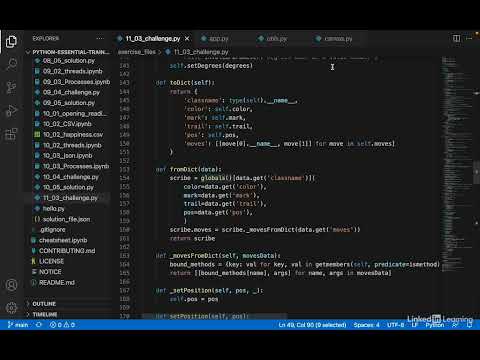Switch to utils.py tab
Screen dimensions: 480x360
pos(277,39)
